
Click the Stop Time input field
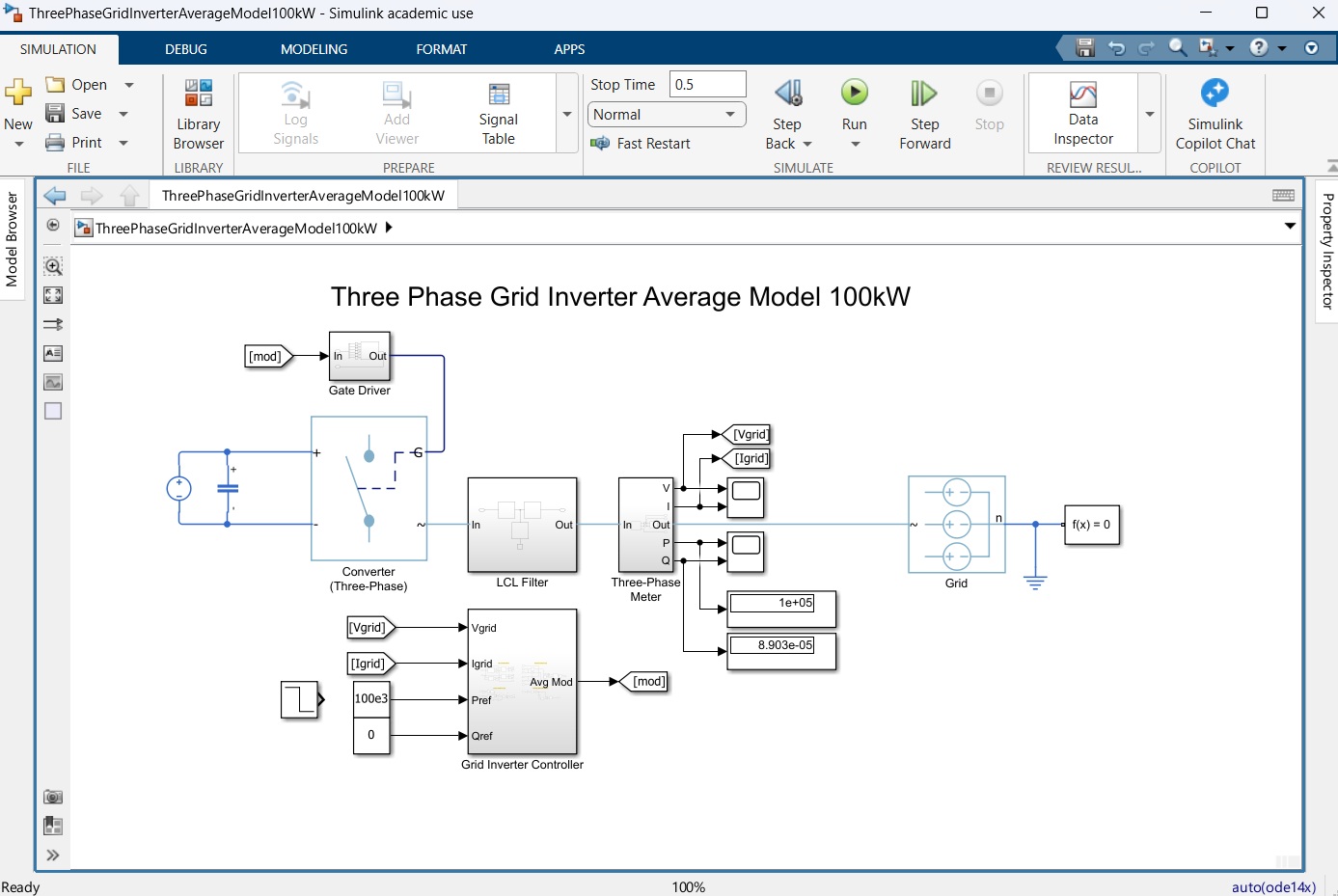(x=708, y=84)
